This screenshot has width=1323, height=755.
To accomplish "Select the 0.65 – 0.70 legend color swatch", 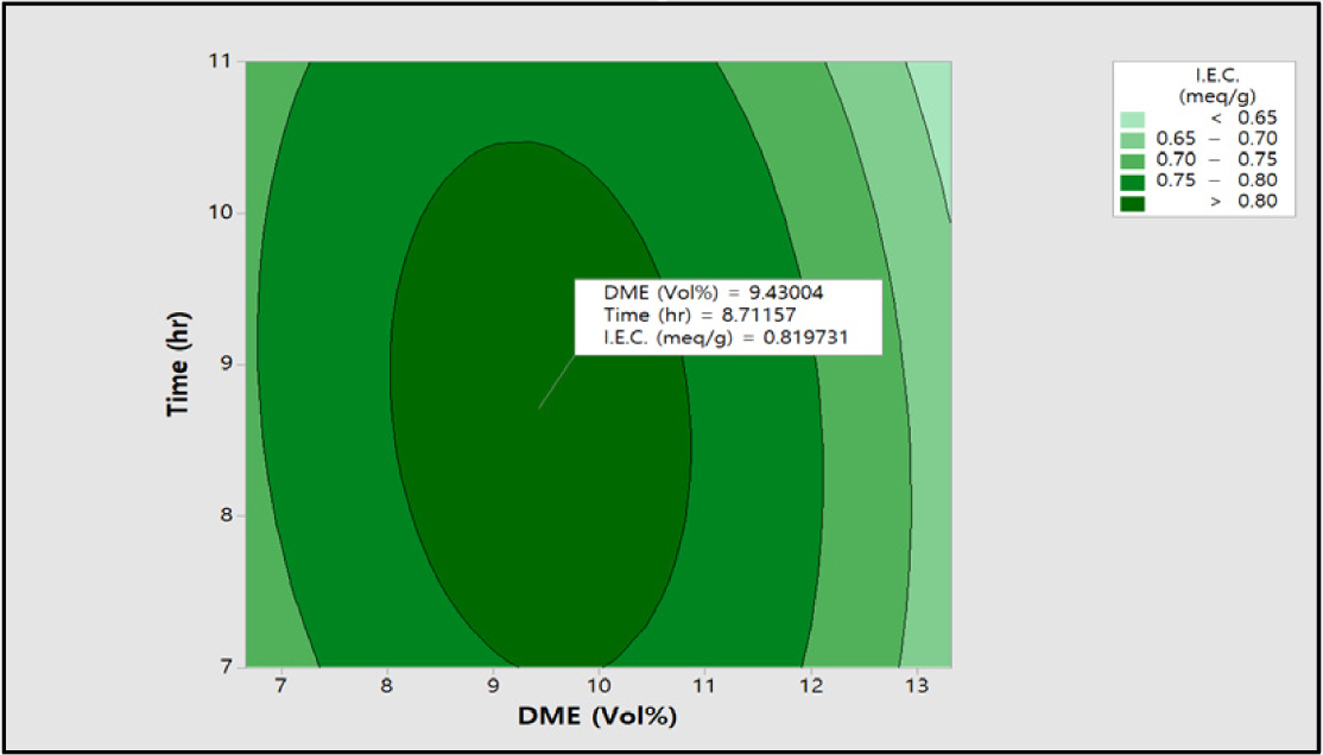I will pyautogui.click(x=1134, y=139).
